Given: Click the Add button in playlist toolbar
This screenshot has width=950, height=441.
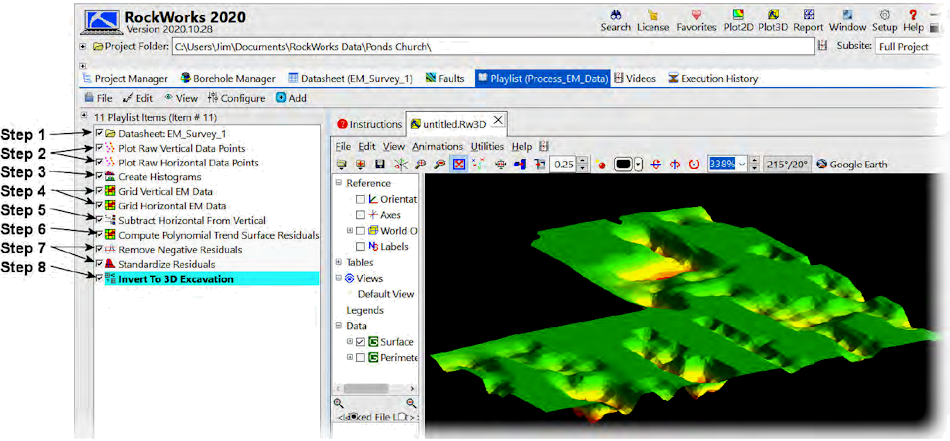Looking at the screenshot, I should click(291, 98).
